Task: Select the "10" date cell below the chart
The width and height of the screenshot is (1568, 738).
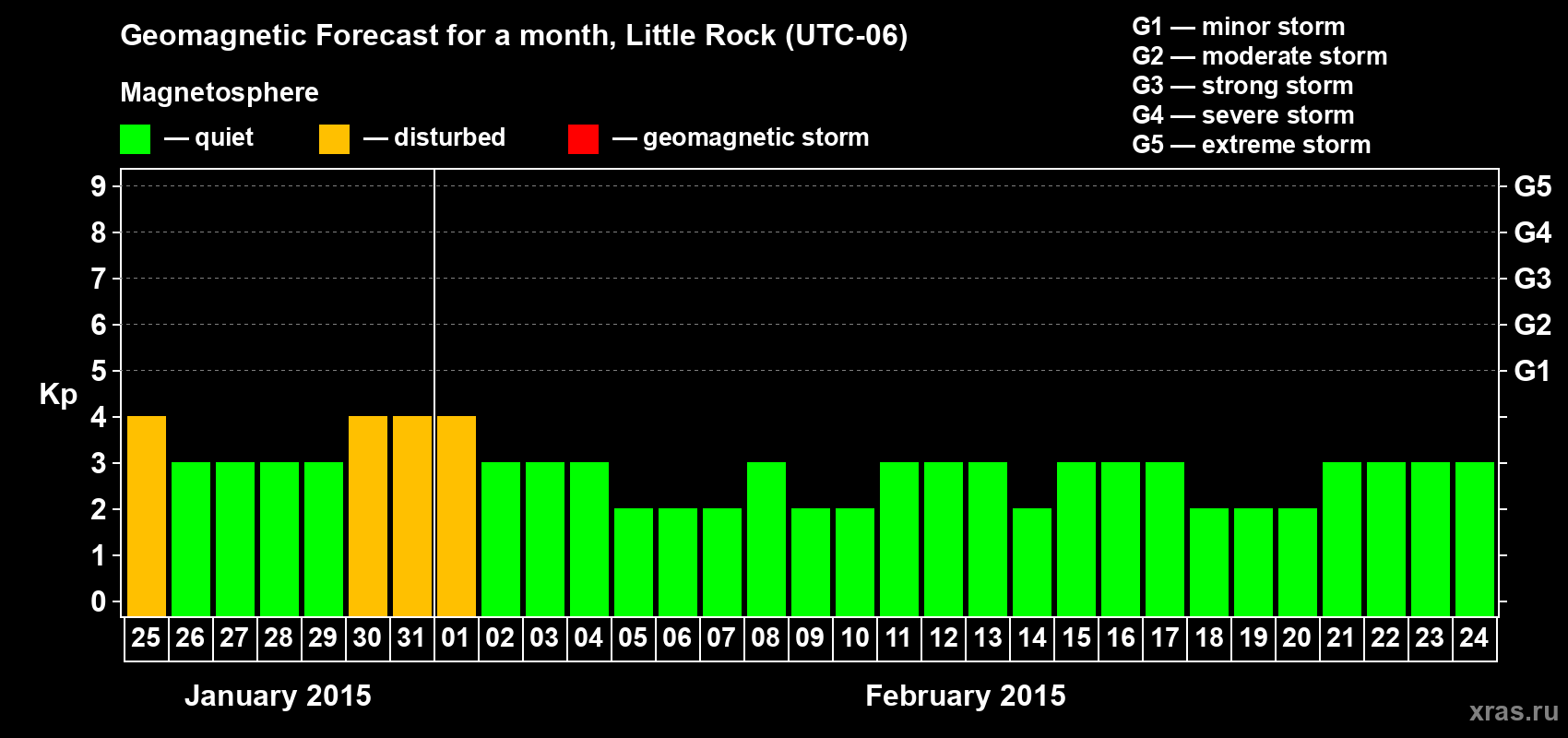Action: point(855,638)
